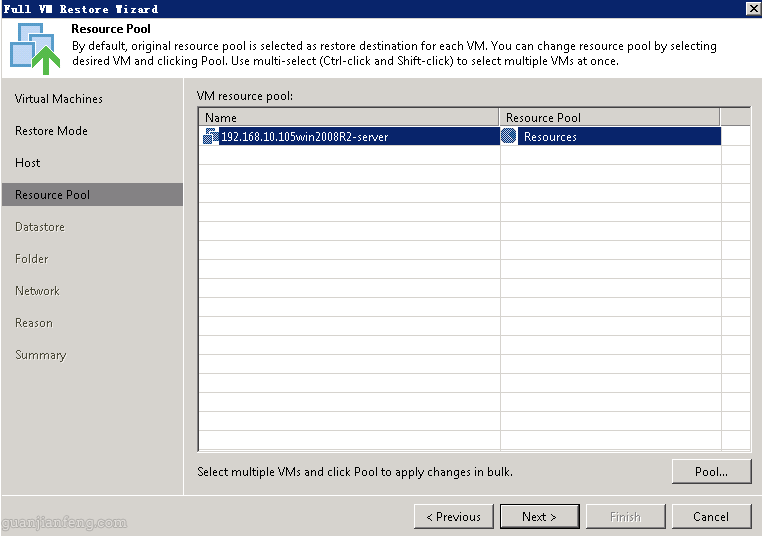This screenshot has width=762, height=536.
Task: Select the 192.168.10.105win2008R2-server row
Action: click(460, 136)
